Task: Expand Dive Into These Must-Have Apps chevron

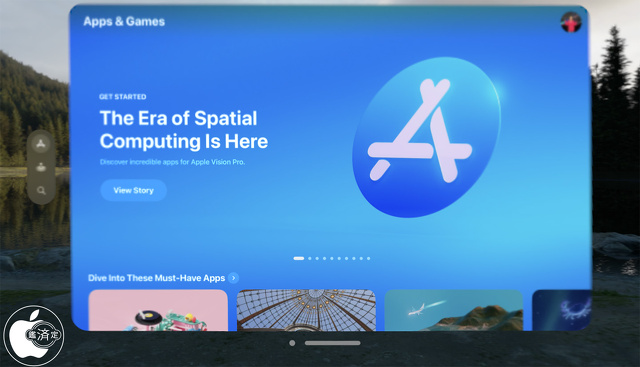Action: click(233, 278)
